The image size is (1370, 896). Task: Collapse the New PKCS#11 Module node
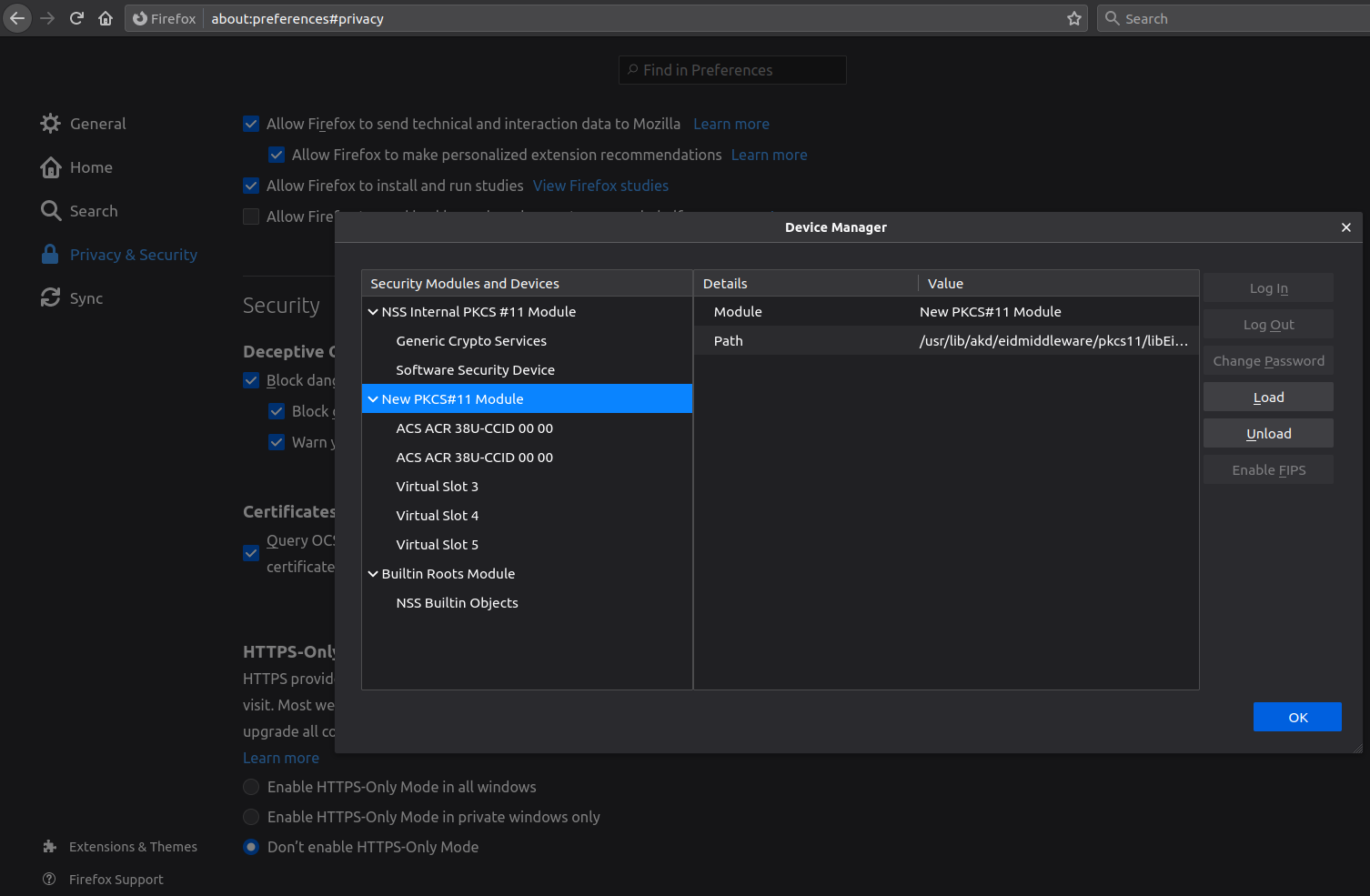tap(373, 399)
